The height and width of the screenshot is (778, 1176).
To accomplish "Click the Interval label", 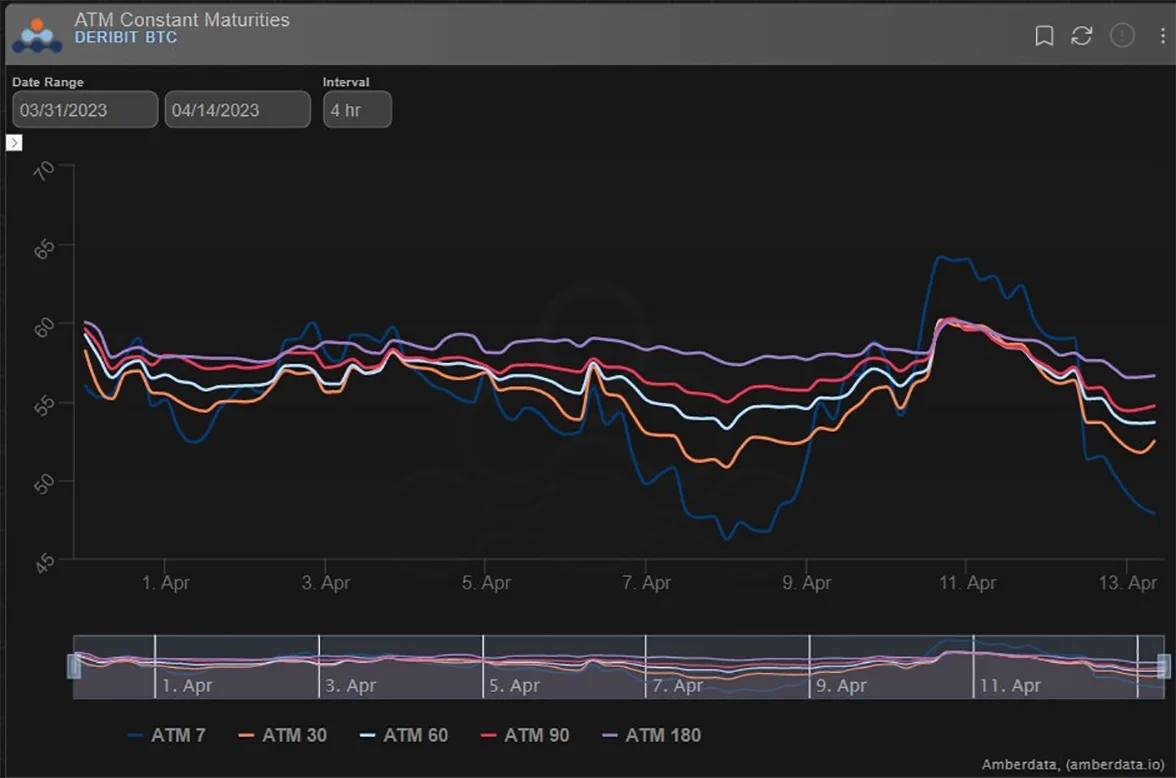I will click(346, 82).
